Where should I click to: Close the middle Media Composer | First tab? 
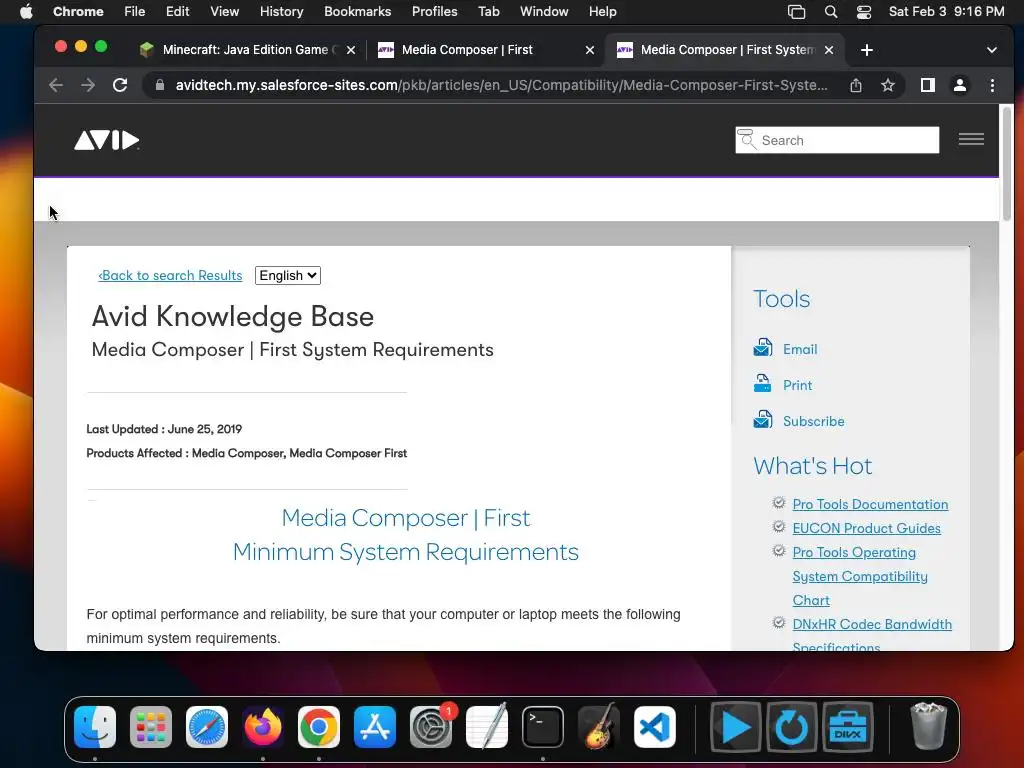pos(590,50)
